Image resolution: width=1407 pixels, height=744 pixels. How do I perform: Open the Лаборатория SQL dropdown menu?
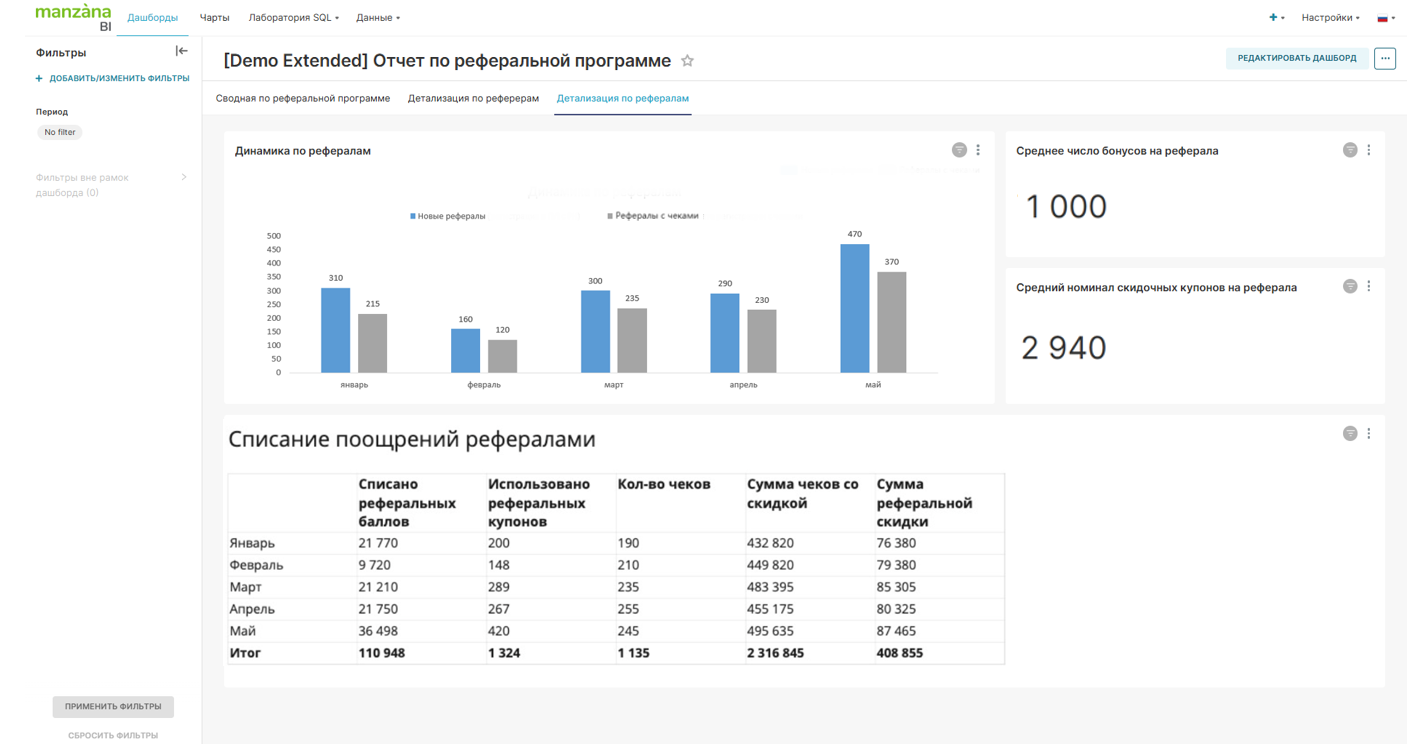coord(293,18)
